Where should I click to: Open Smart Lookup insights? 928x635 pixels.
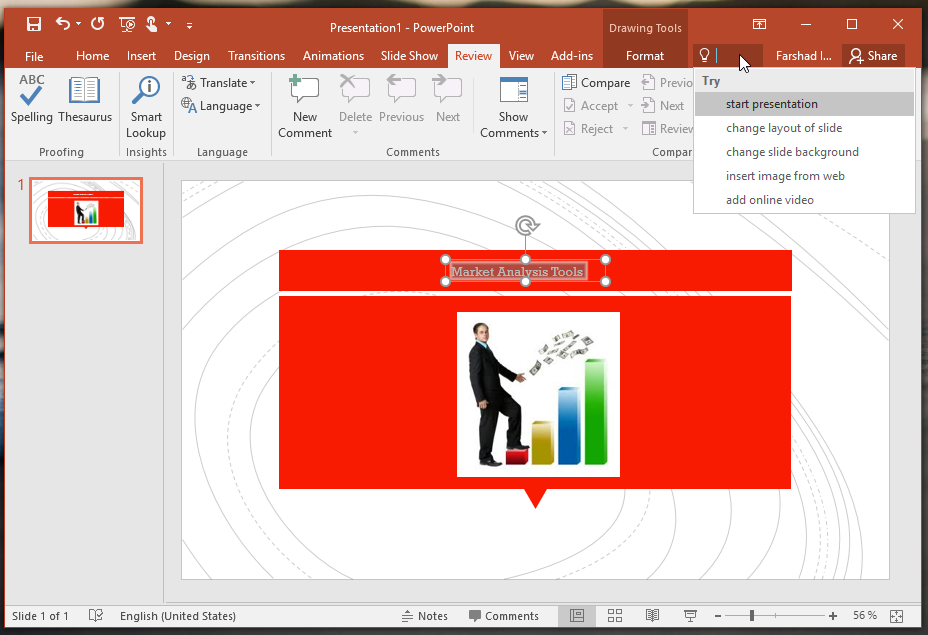[x=146, y=107]
